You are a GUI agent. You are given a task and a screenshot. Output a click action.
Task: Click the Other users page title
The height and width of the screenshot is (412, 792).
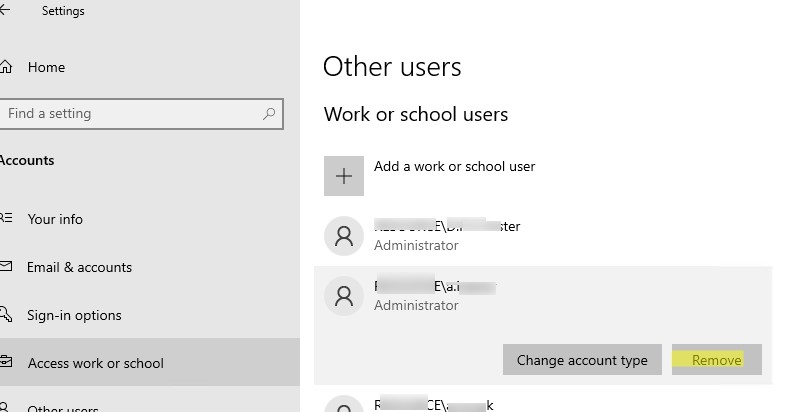coord(392,67)
